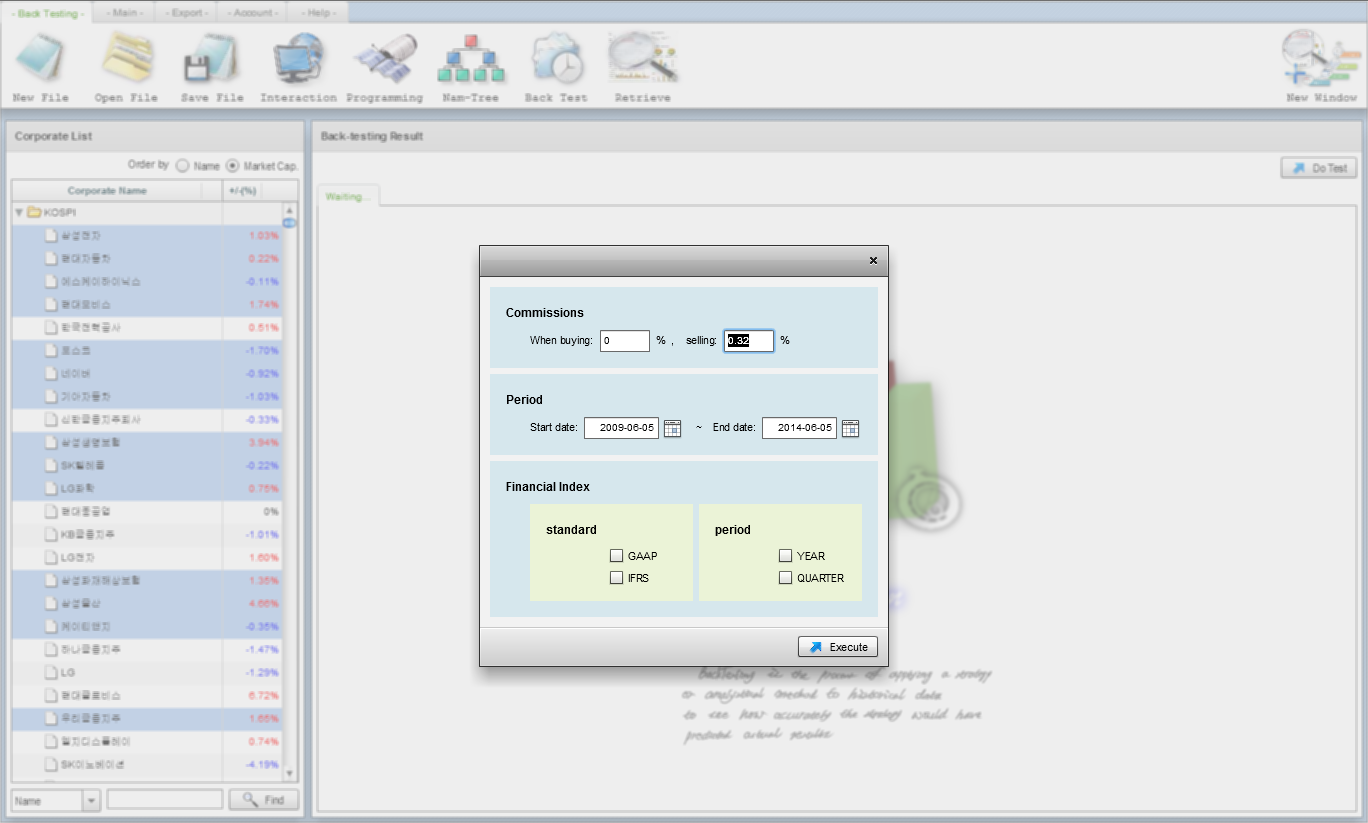Open the New Window icon
Image resolution: width=1368 pixels, height=823 pixels.
pyautogui.click(x=1320, y=60)
